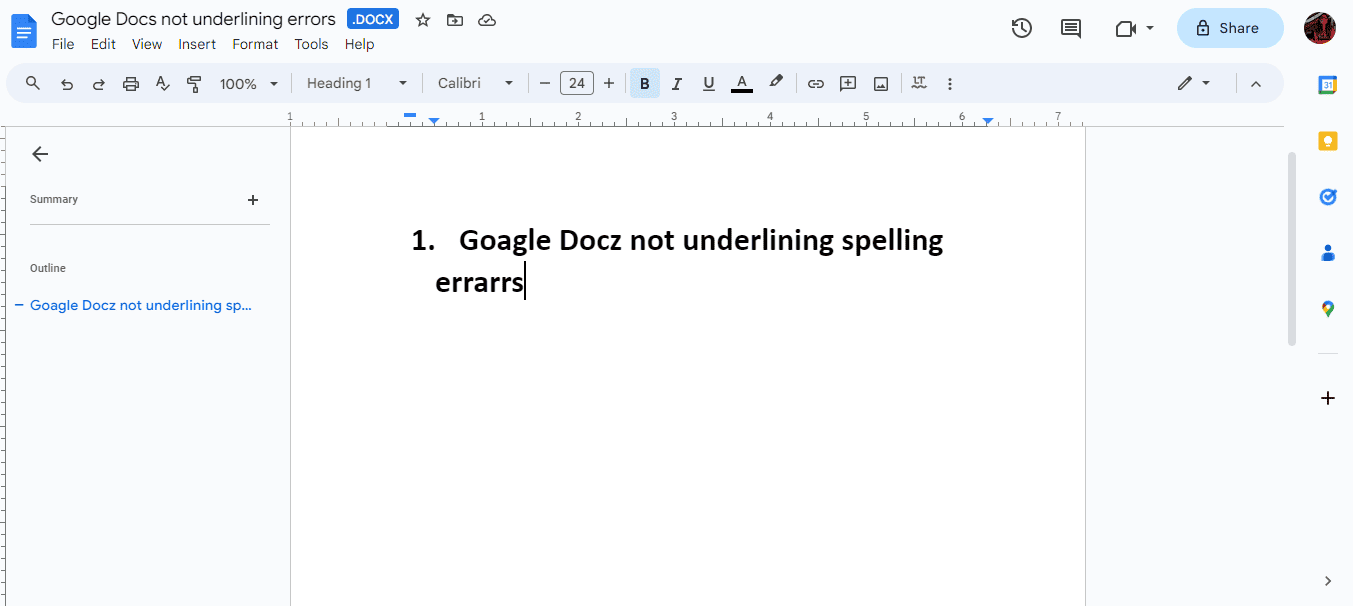Apply underline formatting
Viewport: 1353px width, 606px height.
coord(708,83)
